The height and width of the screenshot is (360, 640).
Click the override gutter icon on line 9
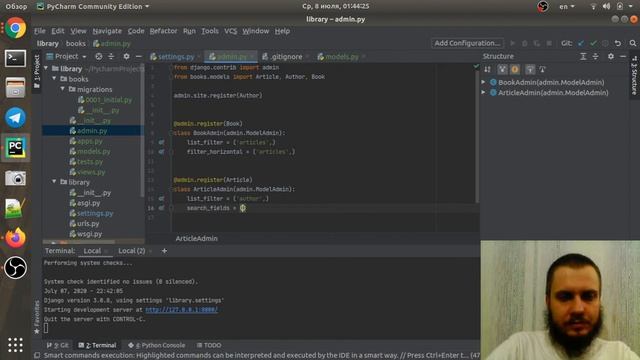coord(161,142)
